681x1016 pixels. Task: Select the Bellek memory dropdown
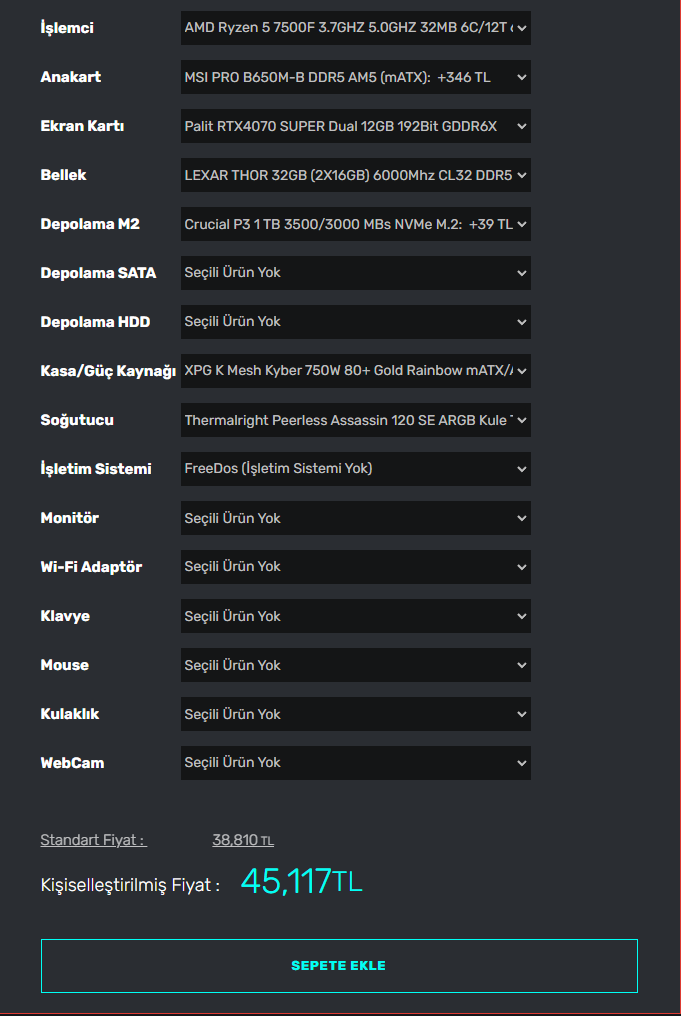coord(355,175)
